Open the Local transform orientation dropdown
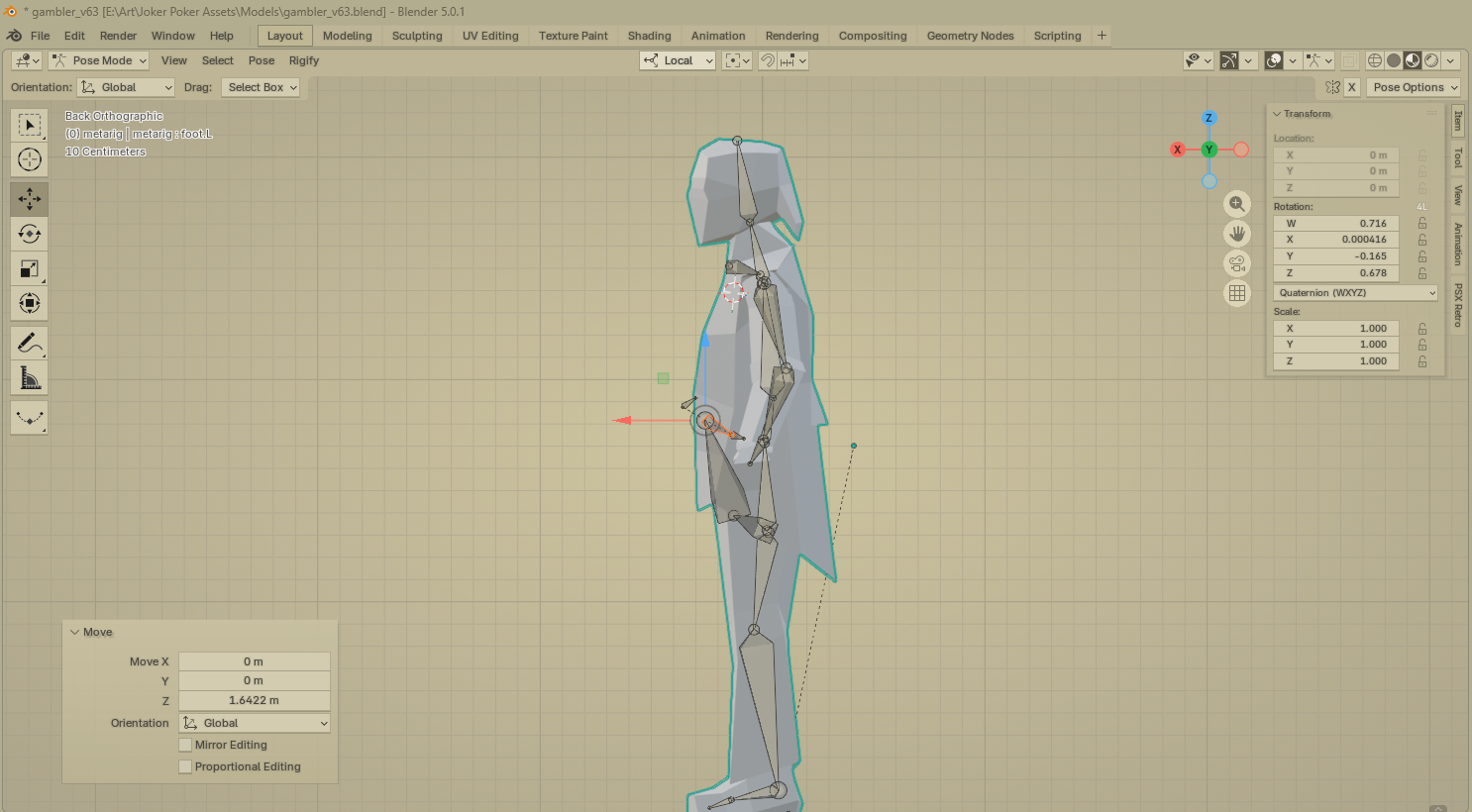The width and height of the screenshot is (1472, 812). point(678,60)
